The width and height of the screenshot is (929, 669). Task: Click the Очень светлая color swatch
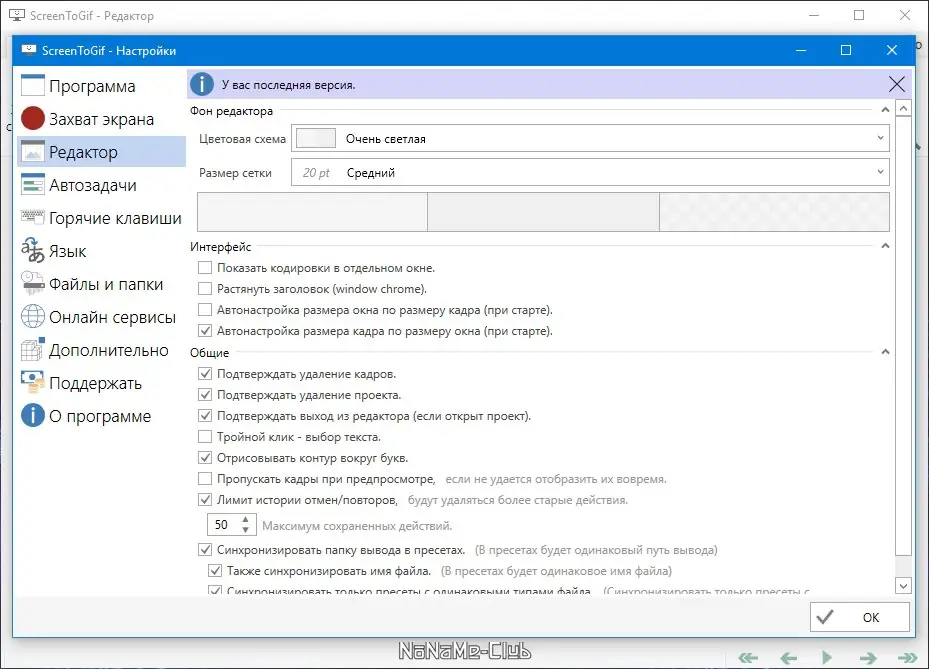tap(316, 139)
